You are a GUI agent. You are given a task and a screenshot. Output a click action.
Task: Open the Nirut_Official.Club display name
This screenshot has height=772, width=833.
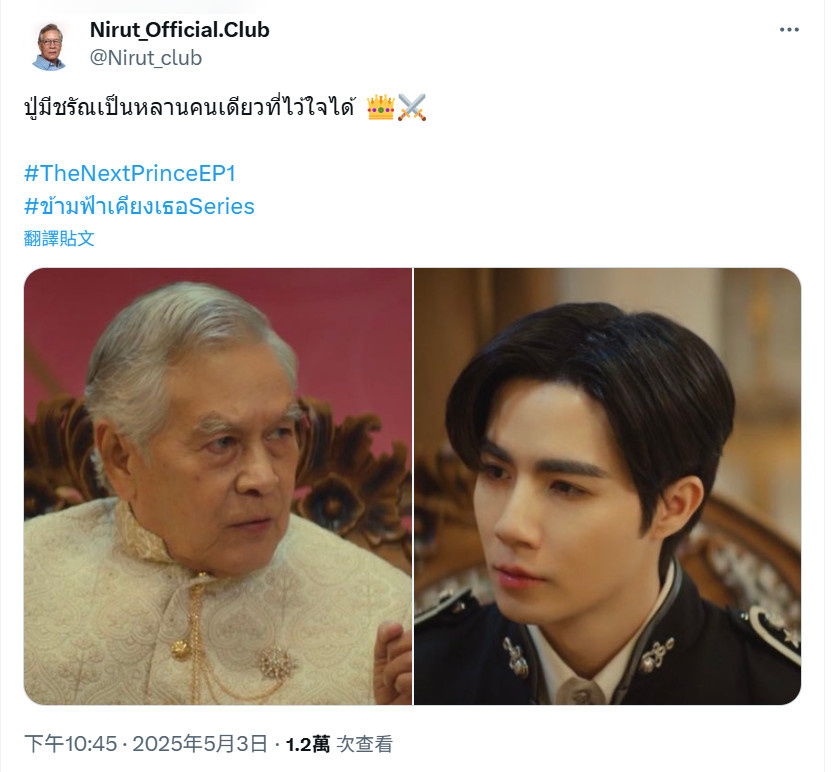tap(180, 30)
